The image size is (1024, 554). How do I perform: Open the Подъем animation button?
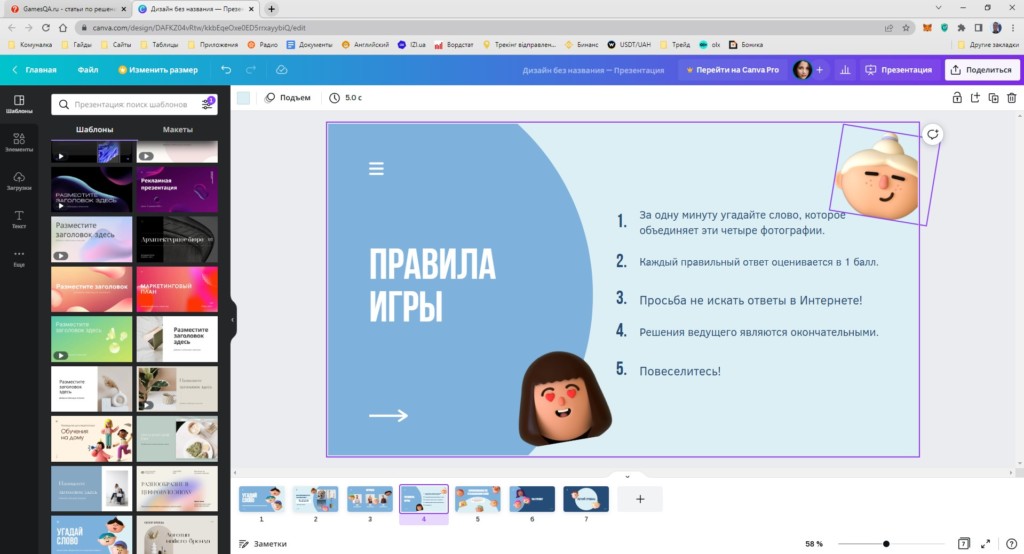(x=288, y=98)
